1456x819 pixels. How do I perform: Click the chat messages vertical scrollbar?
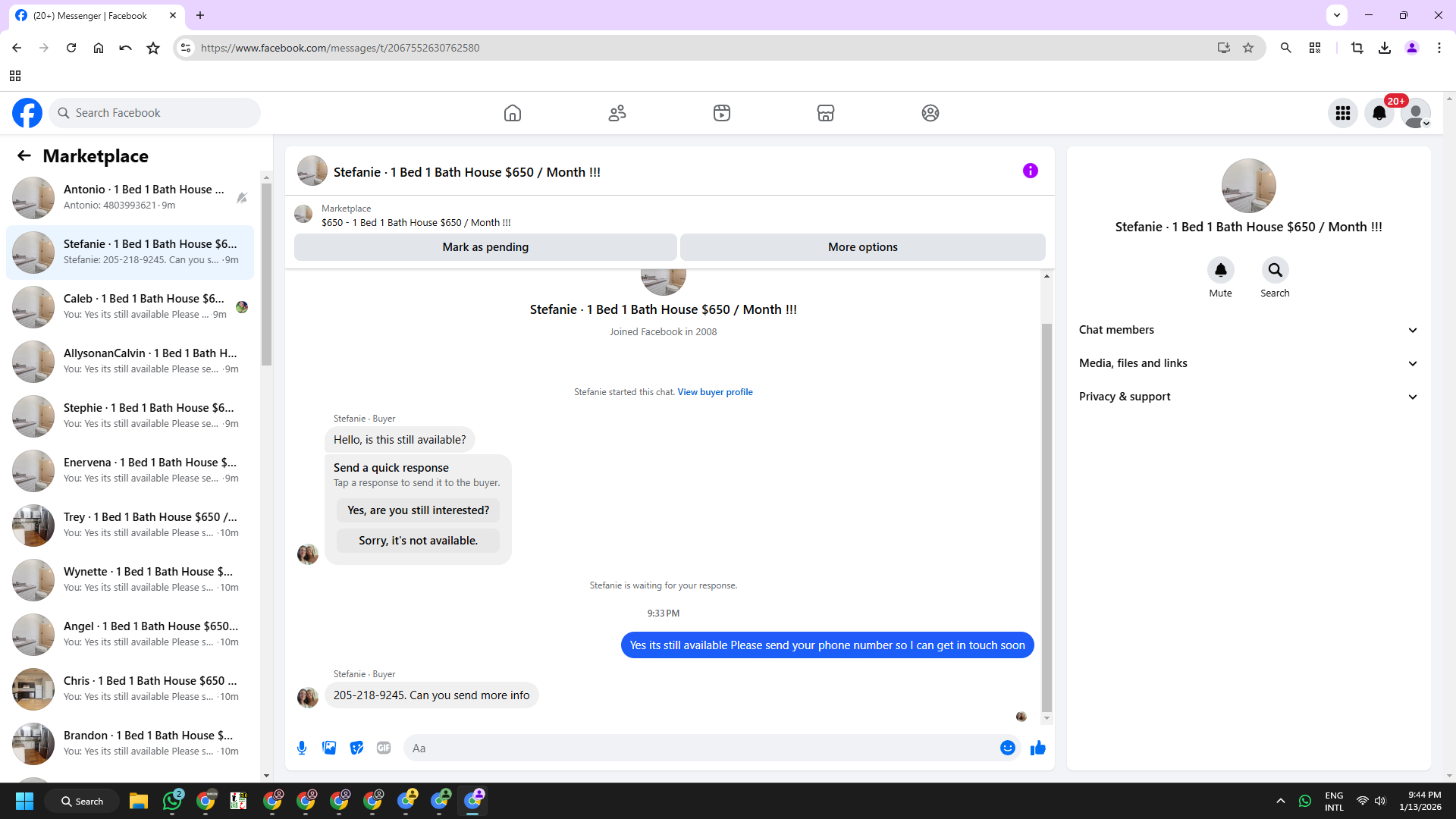point(1046,516)
